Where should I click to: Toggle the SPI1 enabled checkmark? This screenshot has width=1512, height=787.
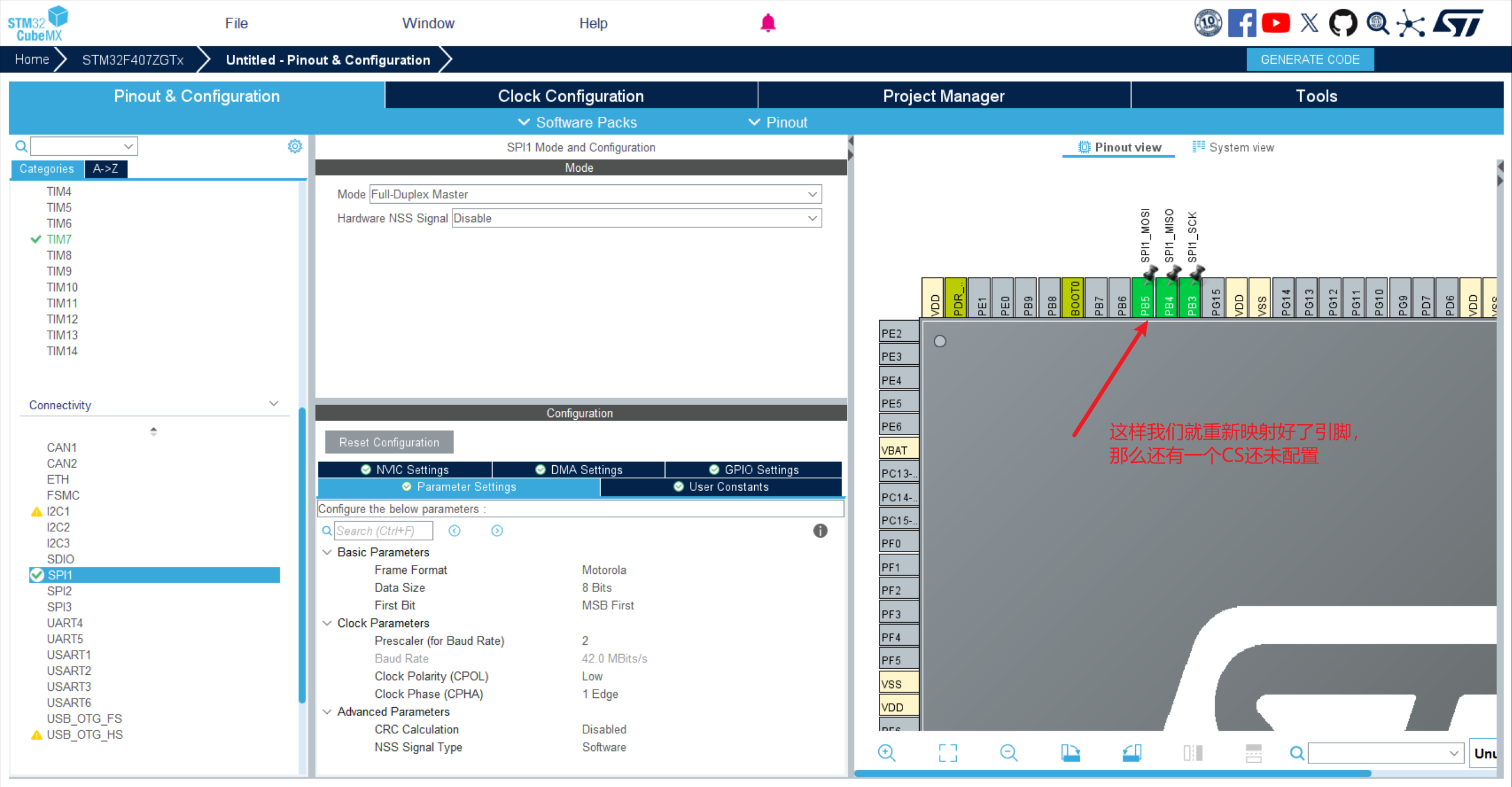pyautogui.click(x=37, y=575)
